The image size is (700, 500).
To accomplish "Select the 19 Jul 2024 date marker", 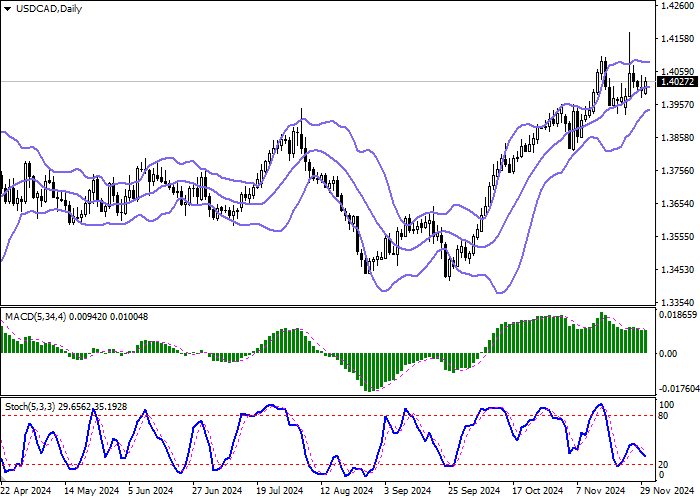I will [280, 491].
